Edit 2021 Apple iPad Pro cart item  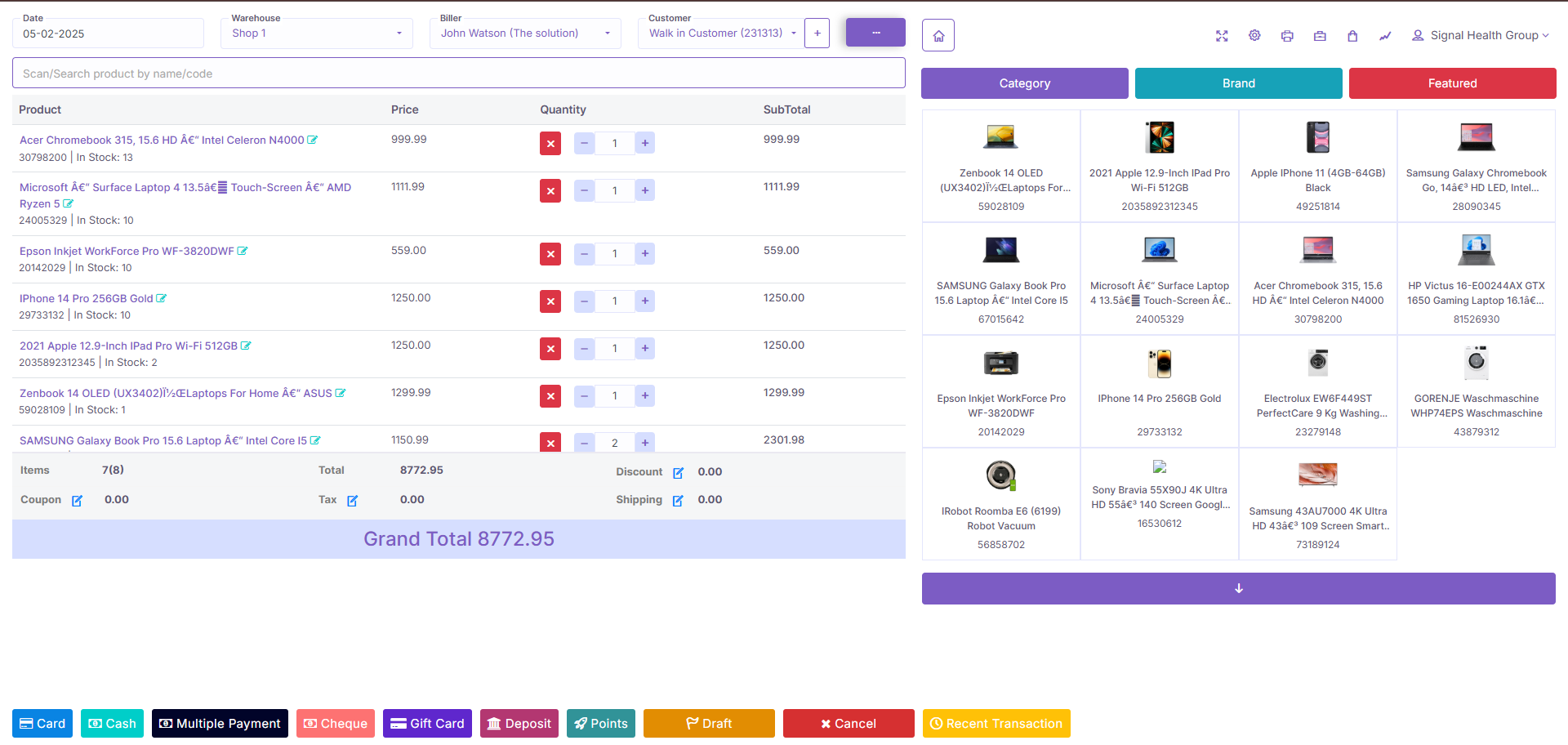pyautogui.click(x=246, y=346)
